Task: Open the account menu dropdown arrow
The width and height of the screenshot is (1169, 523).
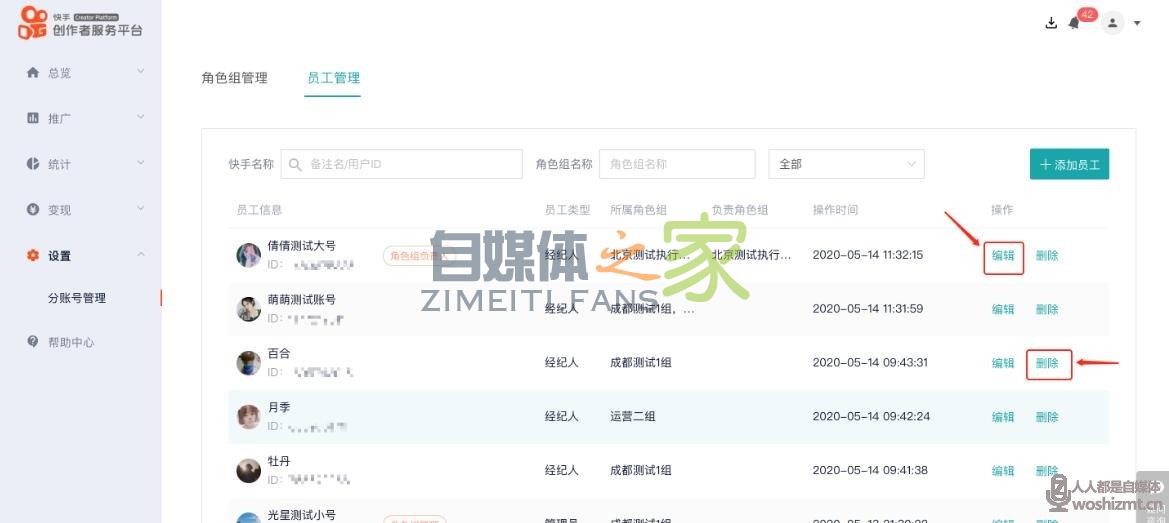Action: click(1137, 23)
